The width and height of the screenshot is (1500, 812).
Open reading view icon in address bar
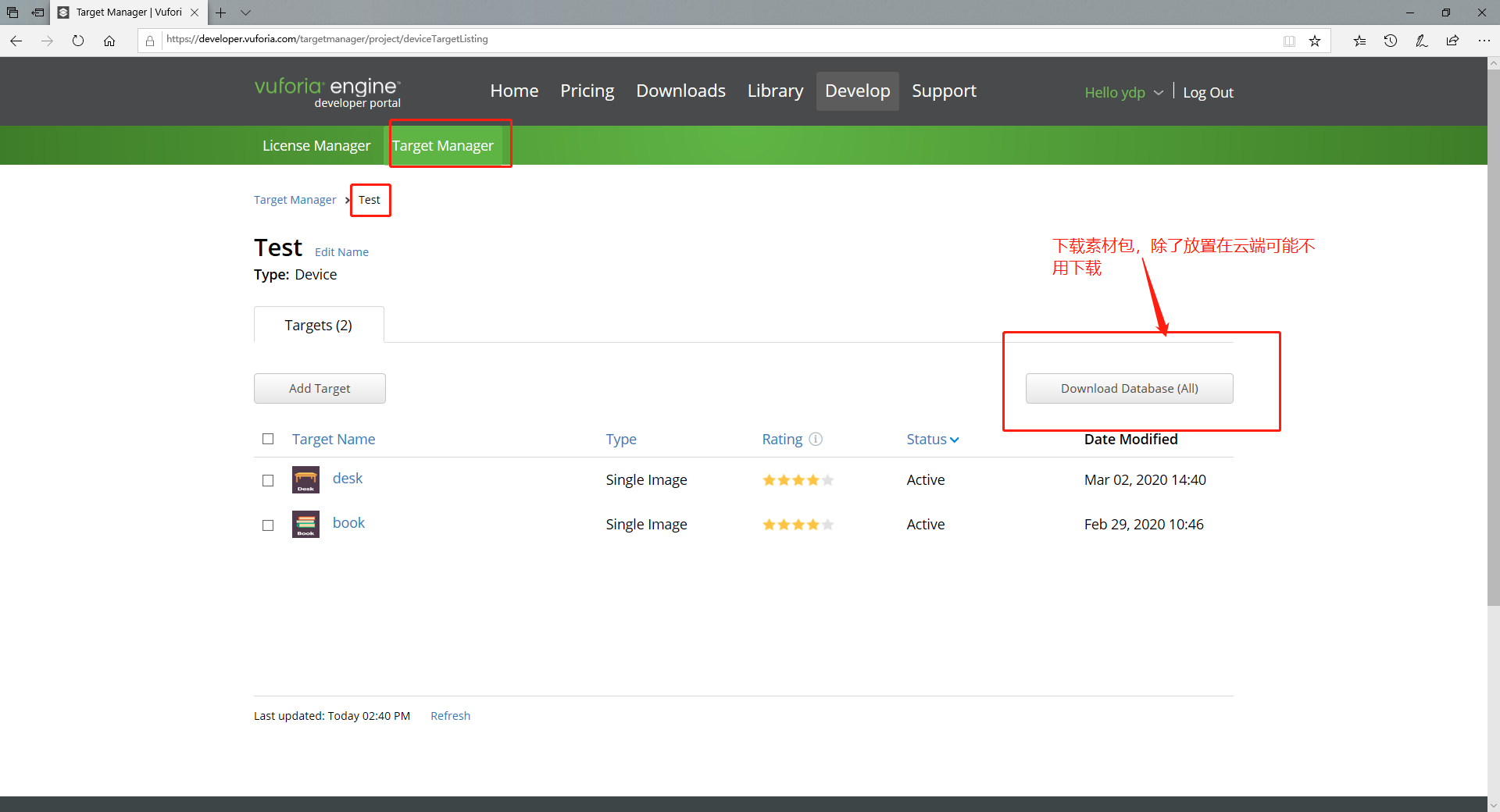1289,41
